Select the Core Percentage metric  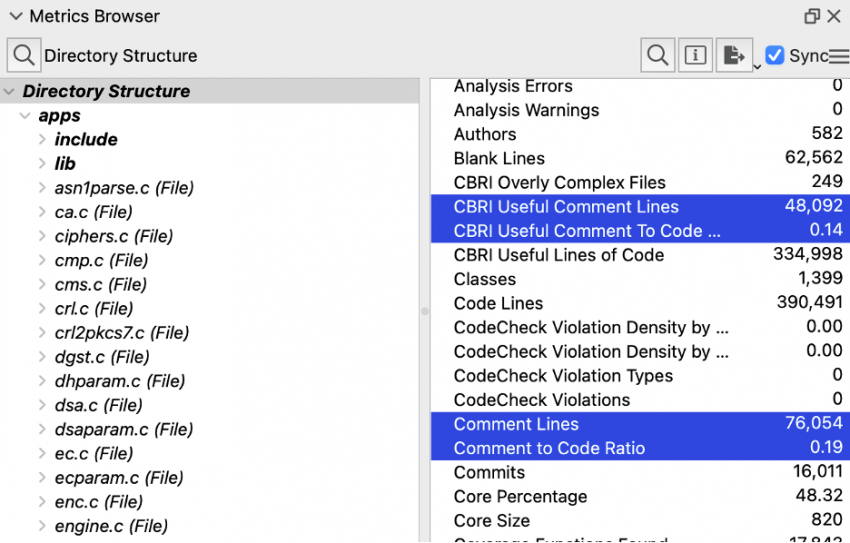(x=640, y=496)
